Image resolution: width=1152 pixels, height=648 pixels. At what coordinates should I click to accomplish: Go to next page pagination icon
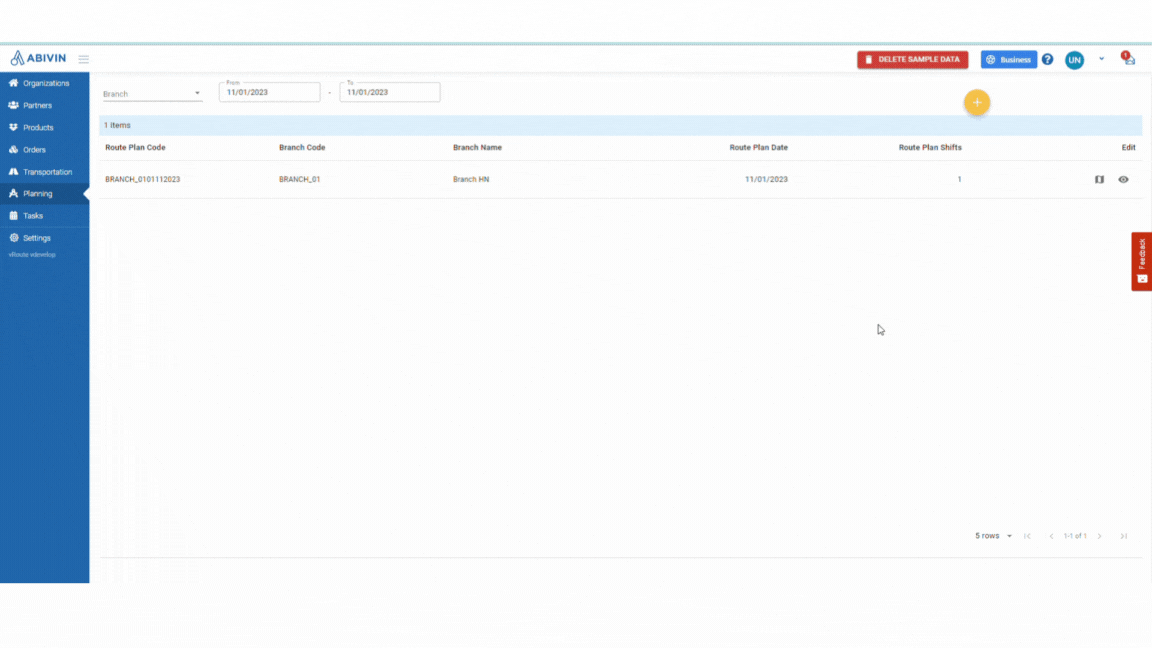(1100, 536)
